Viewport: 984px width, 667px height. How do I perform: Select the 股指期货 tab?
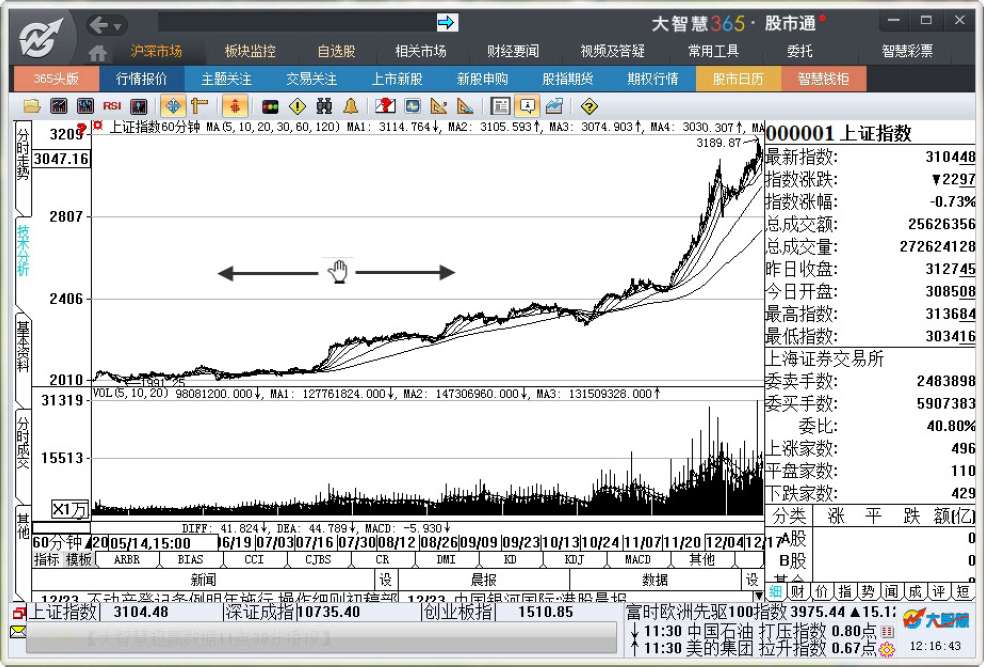tap(568, 79)
